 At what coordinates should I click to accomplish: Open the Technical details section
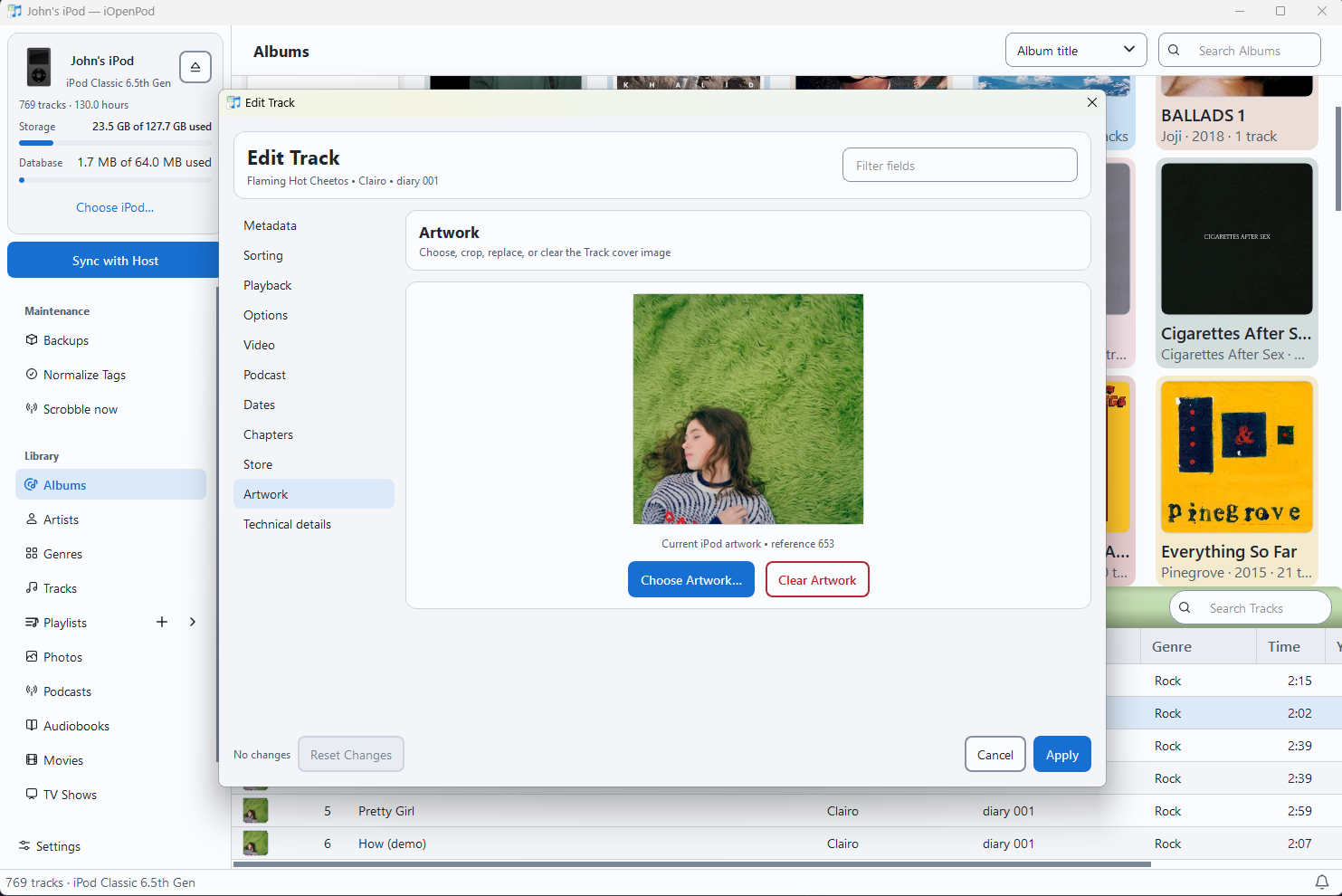[314, 524]
